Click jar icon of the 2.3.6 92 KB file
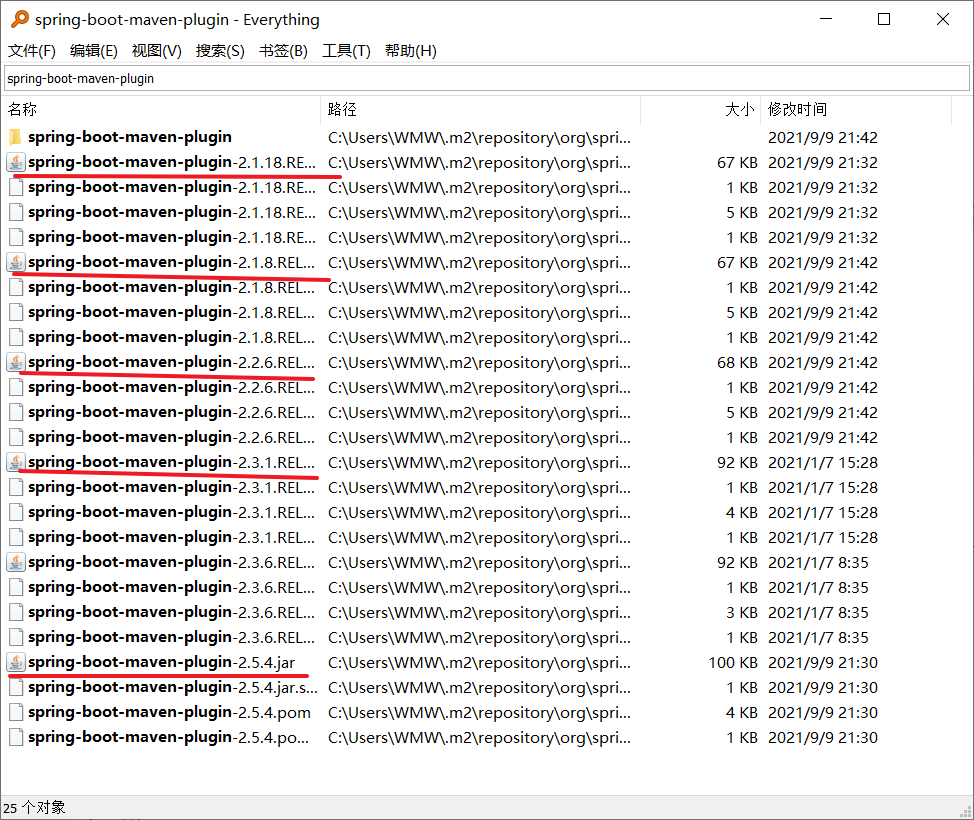 [x=16, y=562]
